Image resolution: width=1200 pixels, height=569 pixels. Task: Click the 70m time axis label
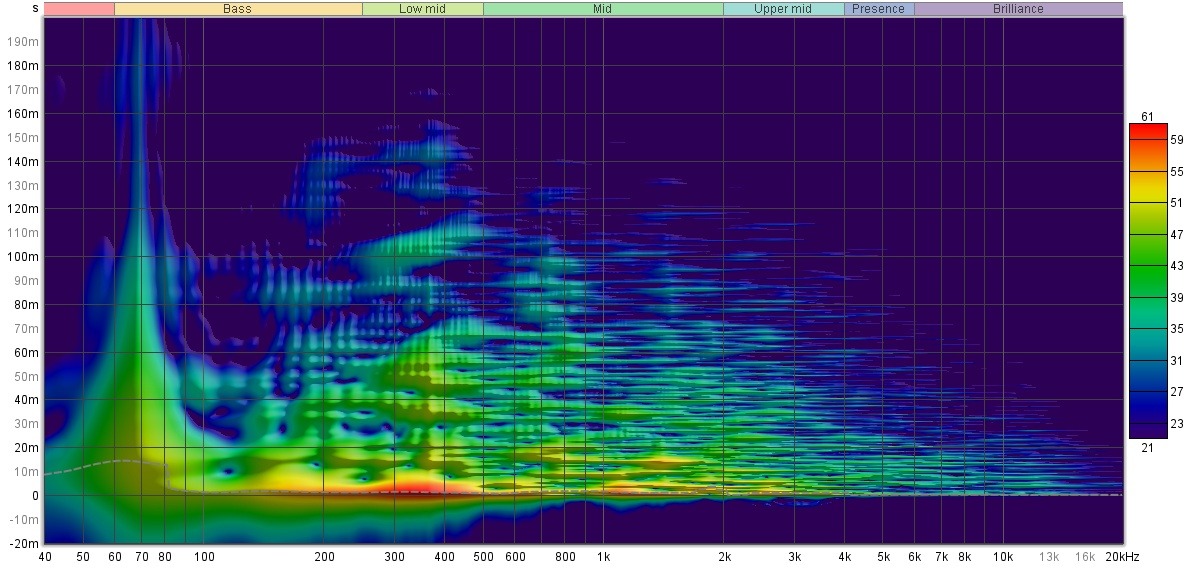tap(27, 328)
